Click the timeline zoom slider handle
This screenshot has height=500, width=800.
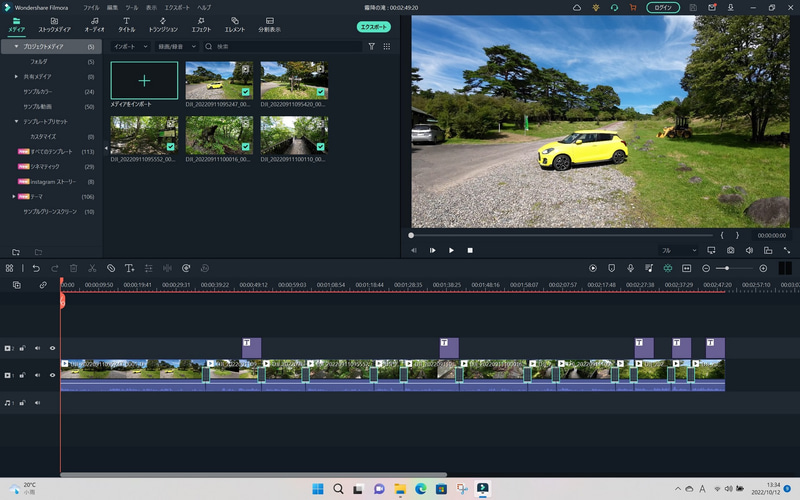coord(727,268)
